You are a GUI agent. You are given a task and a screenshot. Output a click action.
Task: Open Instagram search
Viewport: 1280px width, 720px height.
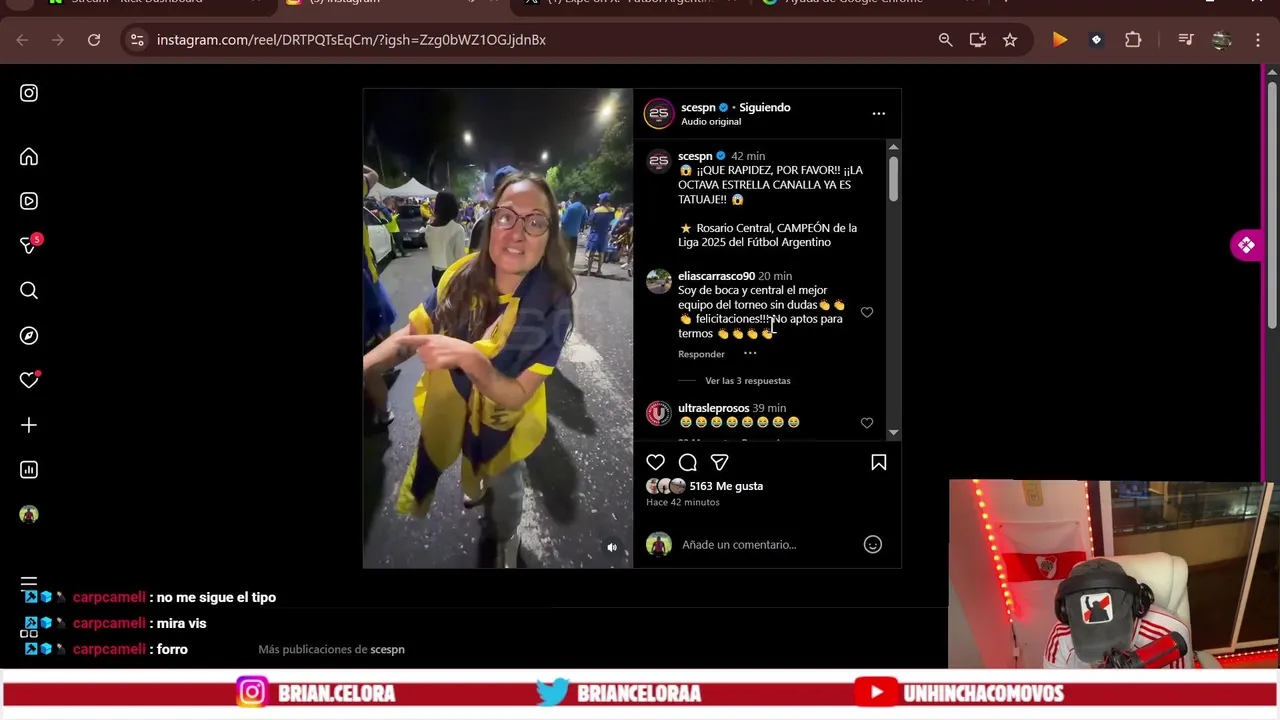point(29,291)
